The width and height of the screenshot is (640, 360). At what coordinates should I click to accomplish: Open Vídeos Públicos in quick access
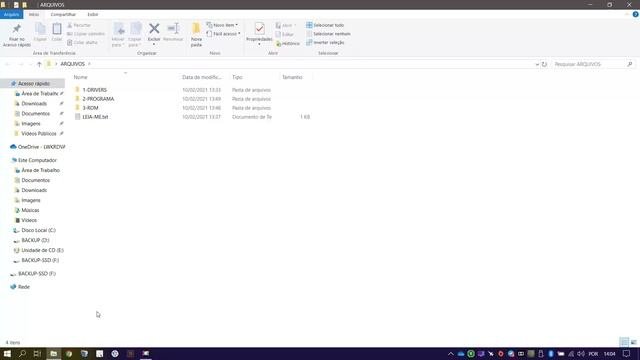pyautogui.click(x=39, y=133)
